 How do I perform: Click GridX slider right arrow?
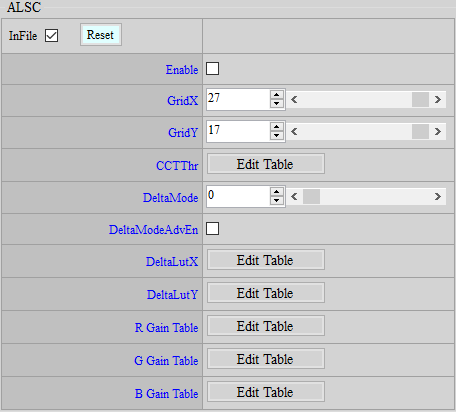438,99
